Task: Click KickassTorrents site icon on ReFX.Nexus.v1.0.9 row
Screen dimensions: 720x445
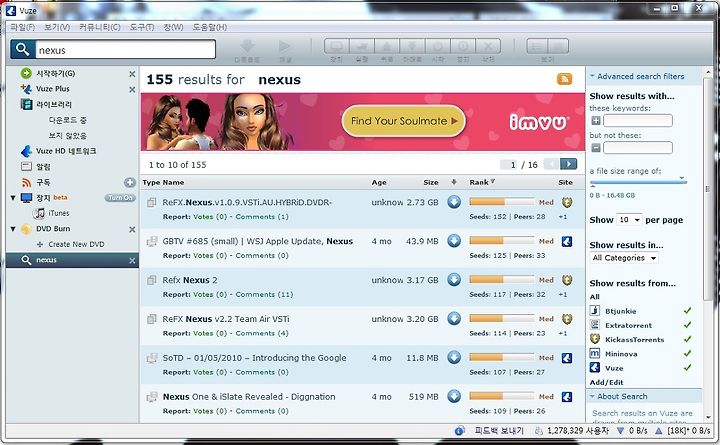Action: tap(567, 202)
